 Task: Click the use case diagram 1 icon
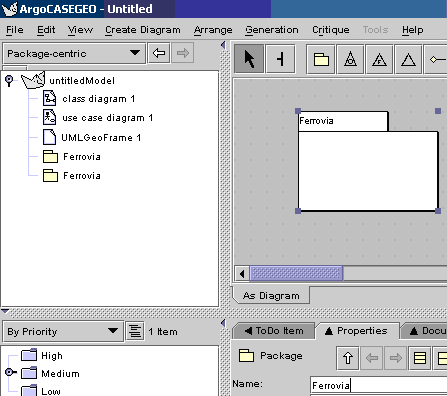49,117
